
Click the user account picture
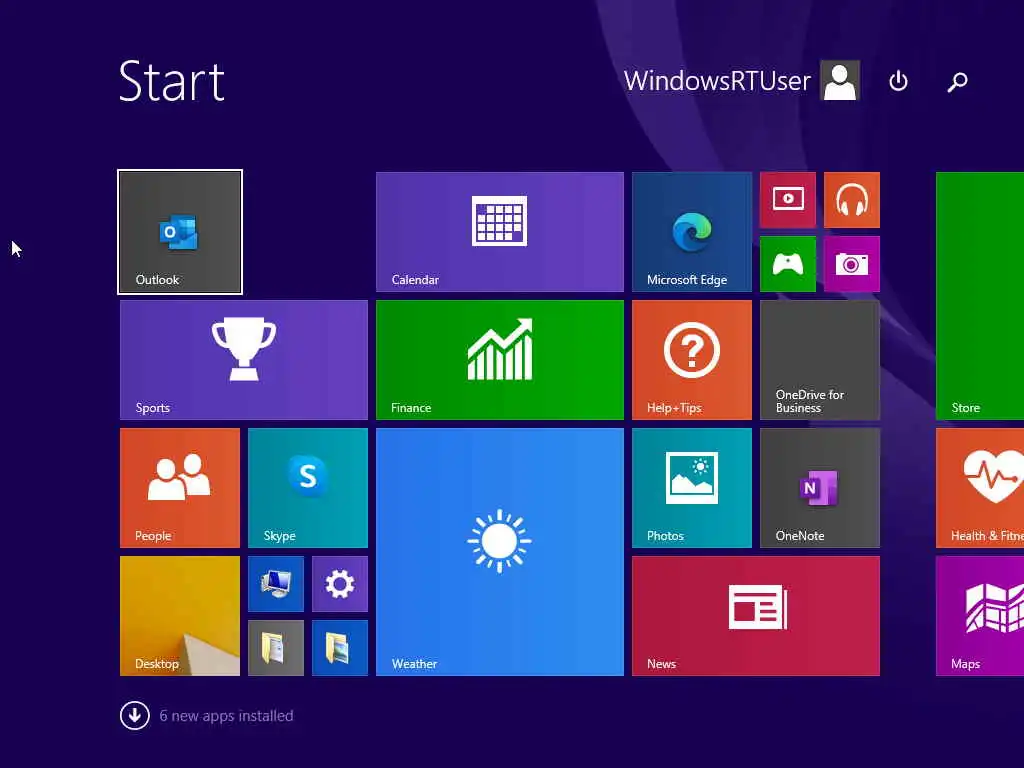point(840,80)
